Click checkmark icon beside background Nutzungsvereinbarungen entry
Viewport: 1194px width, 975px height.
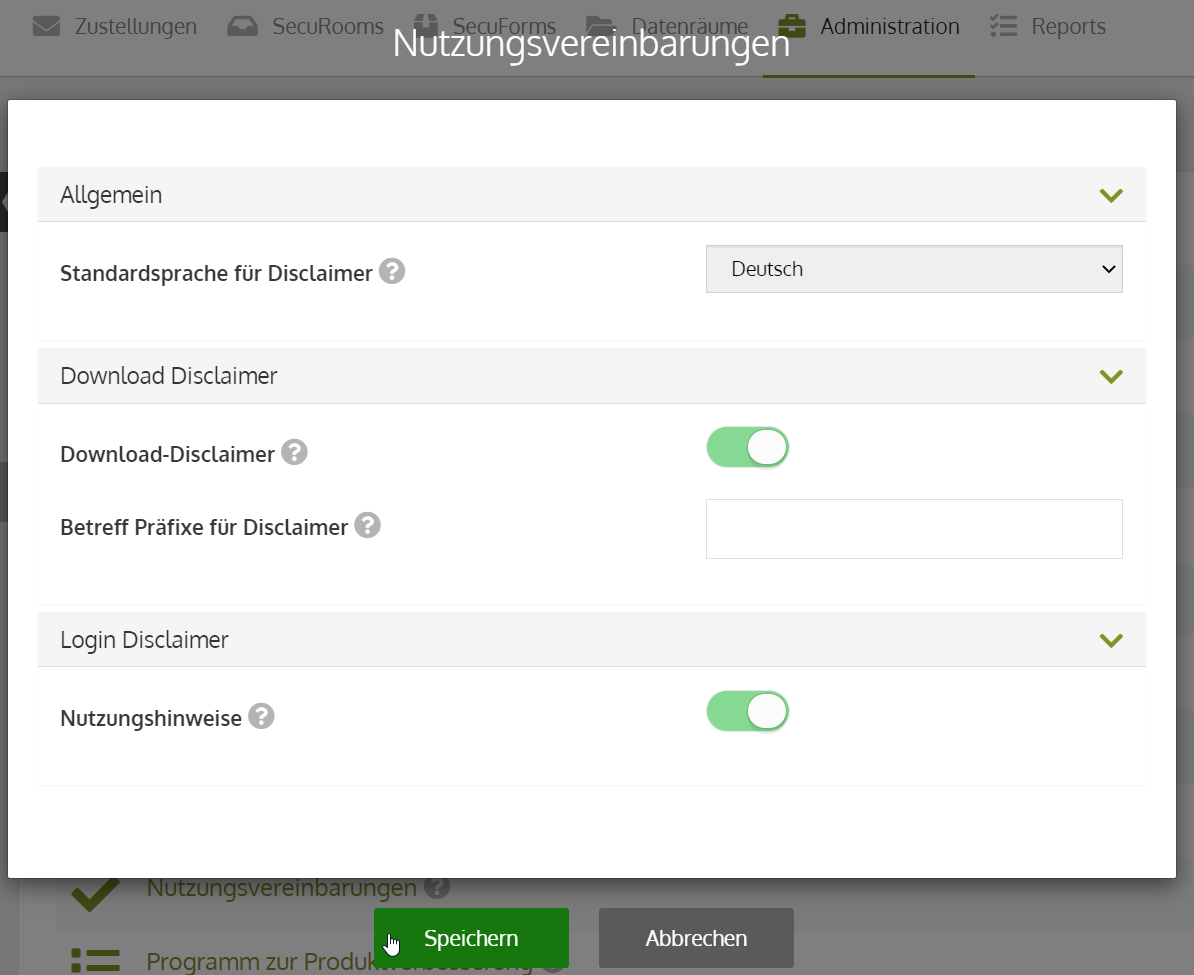[95, 894]
